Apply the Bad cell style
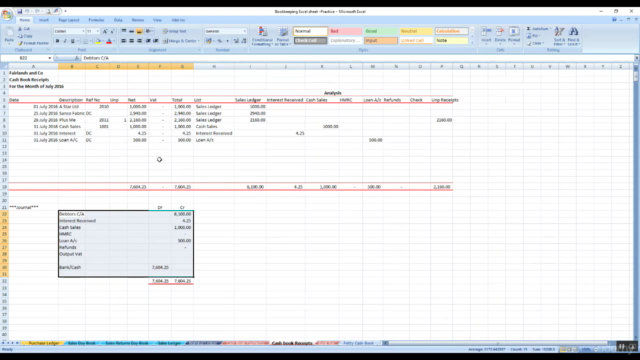This screenshot has height=360, width=640. [x=345, y=31]
